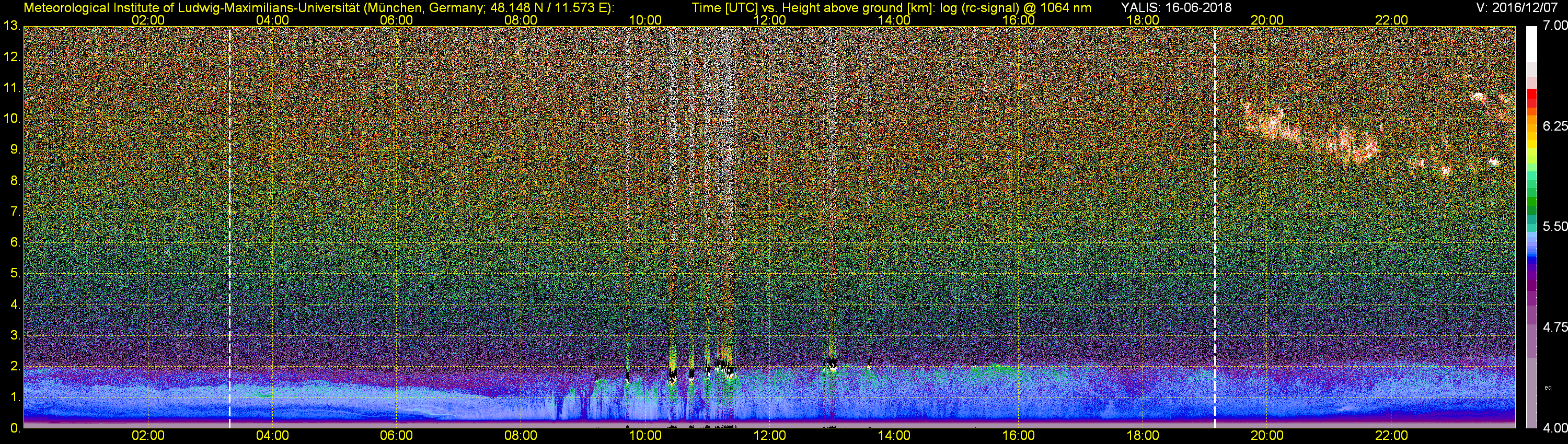Viewport: 1568px width, 444px height.
Task: Click the '18:00' label on bottom time axis
Action: click(x=1143, y=436)
